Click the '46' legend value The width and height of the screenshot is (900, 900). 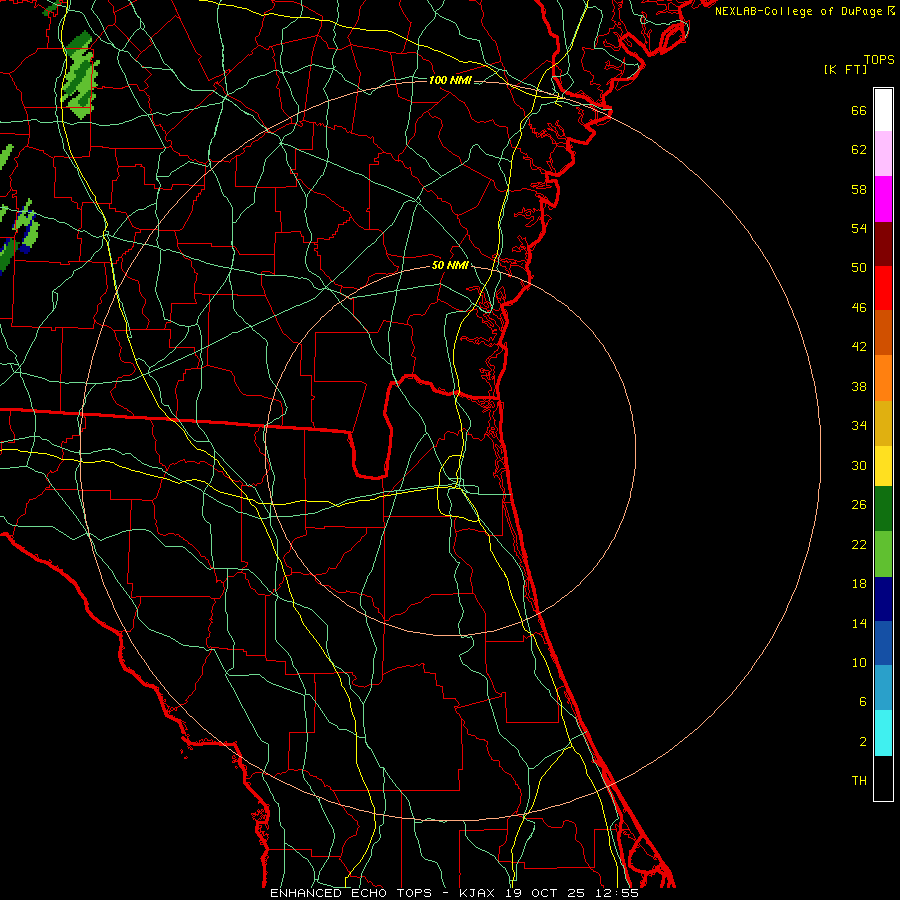[x=859, y=308]
